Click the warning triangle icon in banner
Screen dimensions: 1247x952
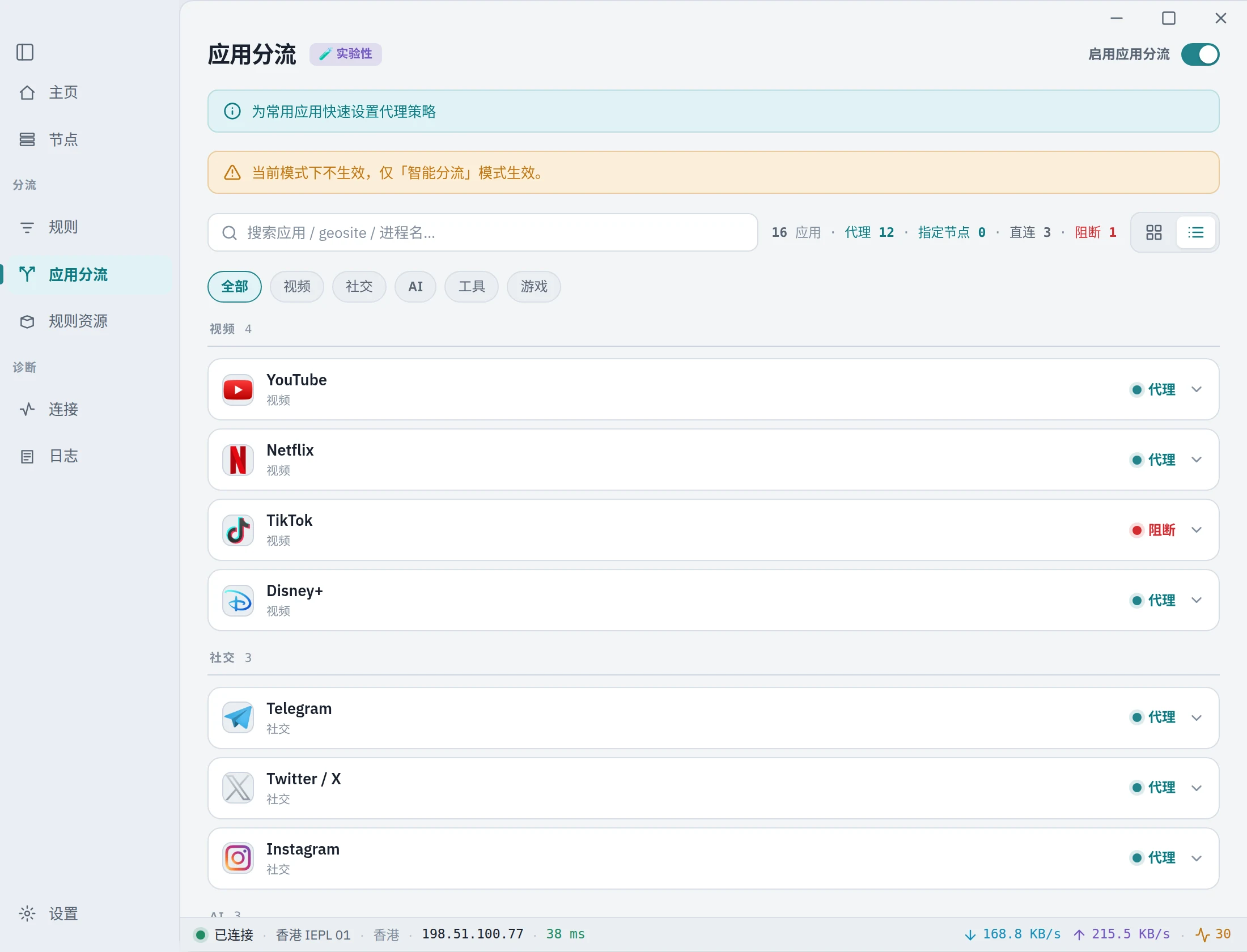click(232, 172)
